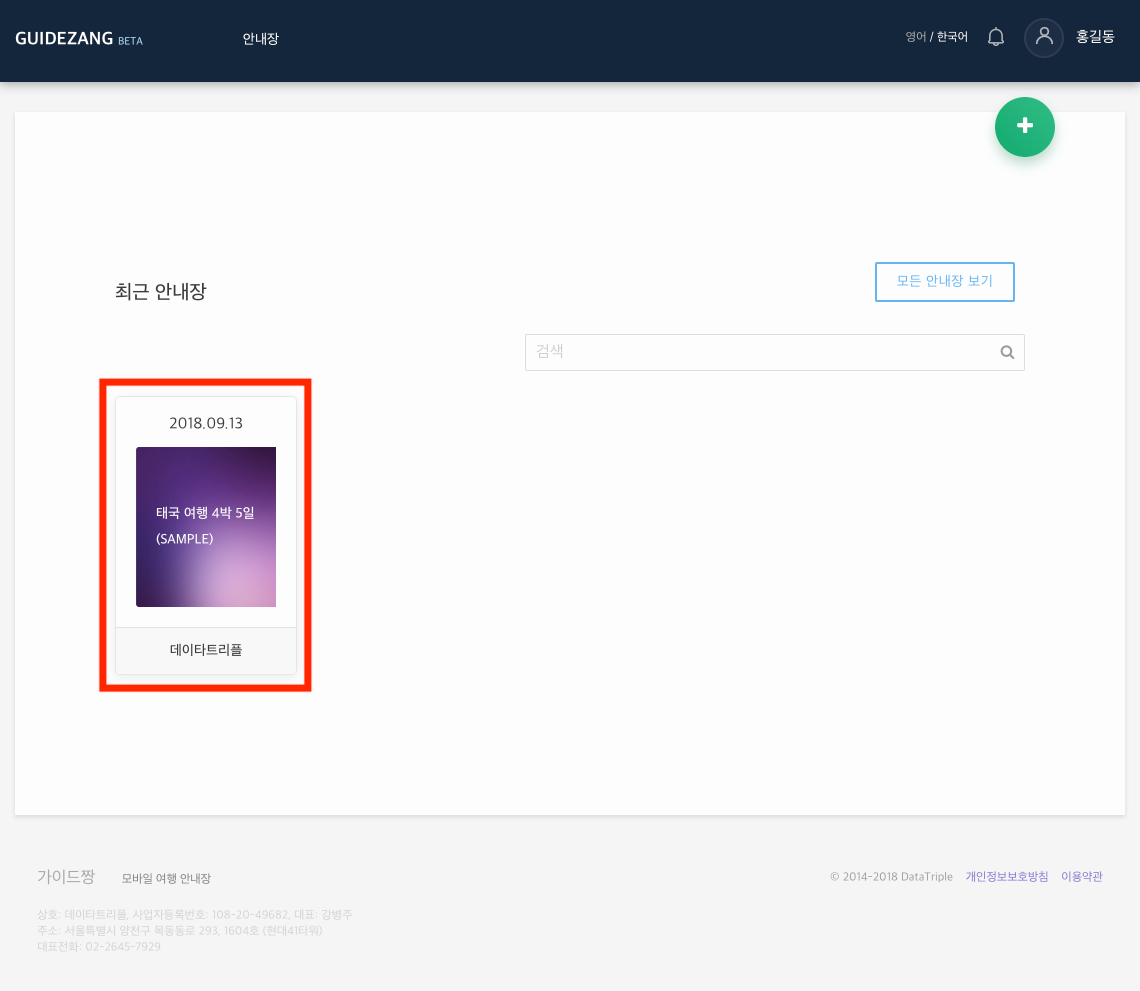
Task: Open the 개인정보보호방침 link
Action: tap(1006, 877)
